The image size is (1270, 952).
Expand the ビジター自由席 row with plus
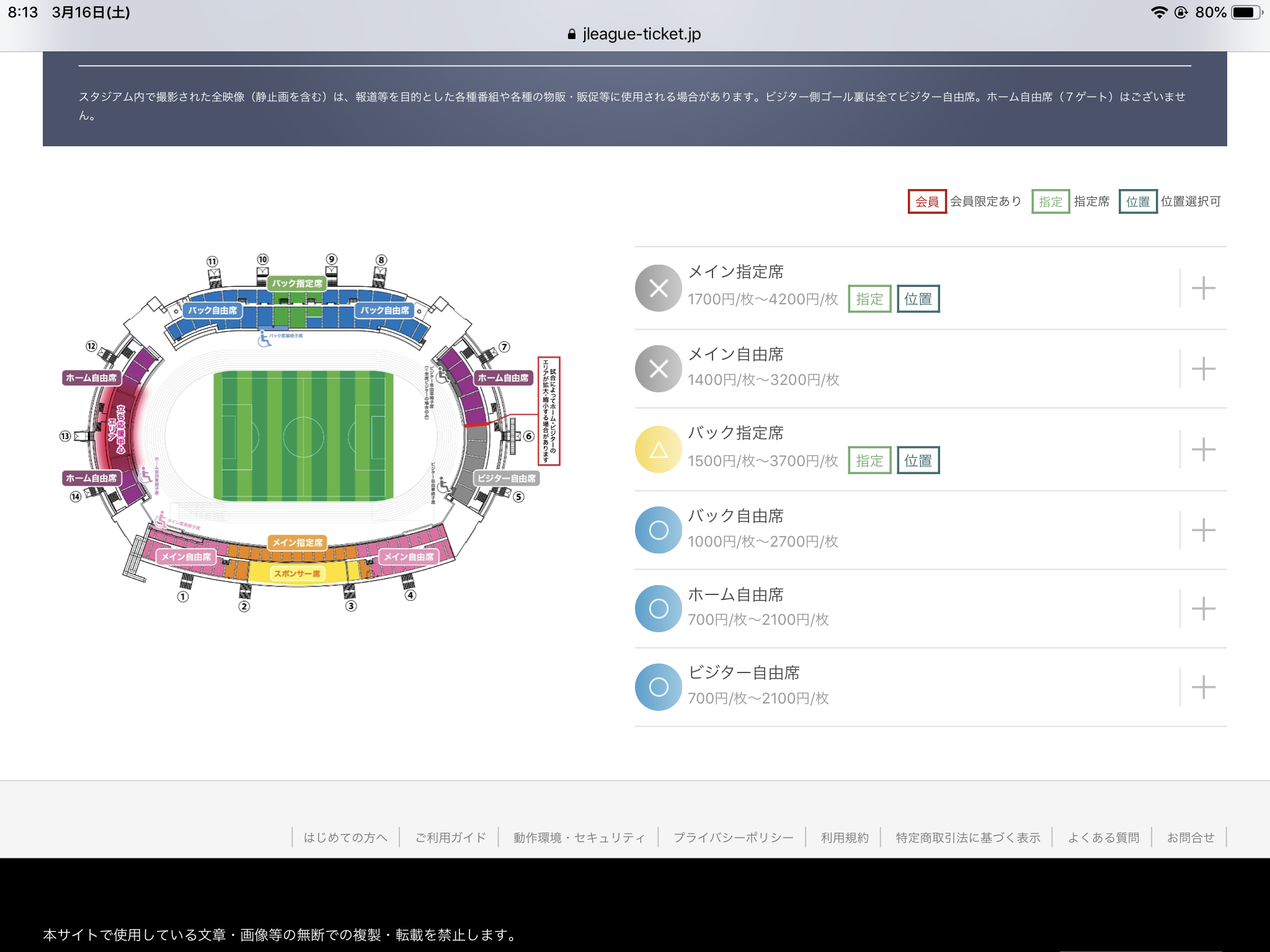(1203, 687)
